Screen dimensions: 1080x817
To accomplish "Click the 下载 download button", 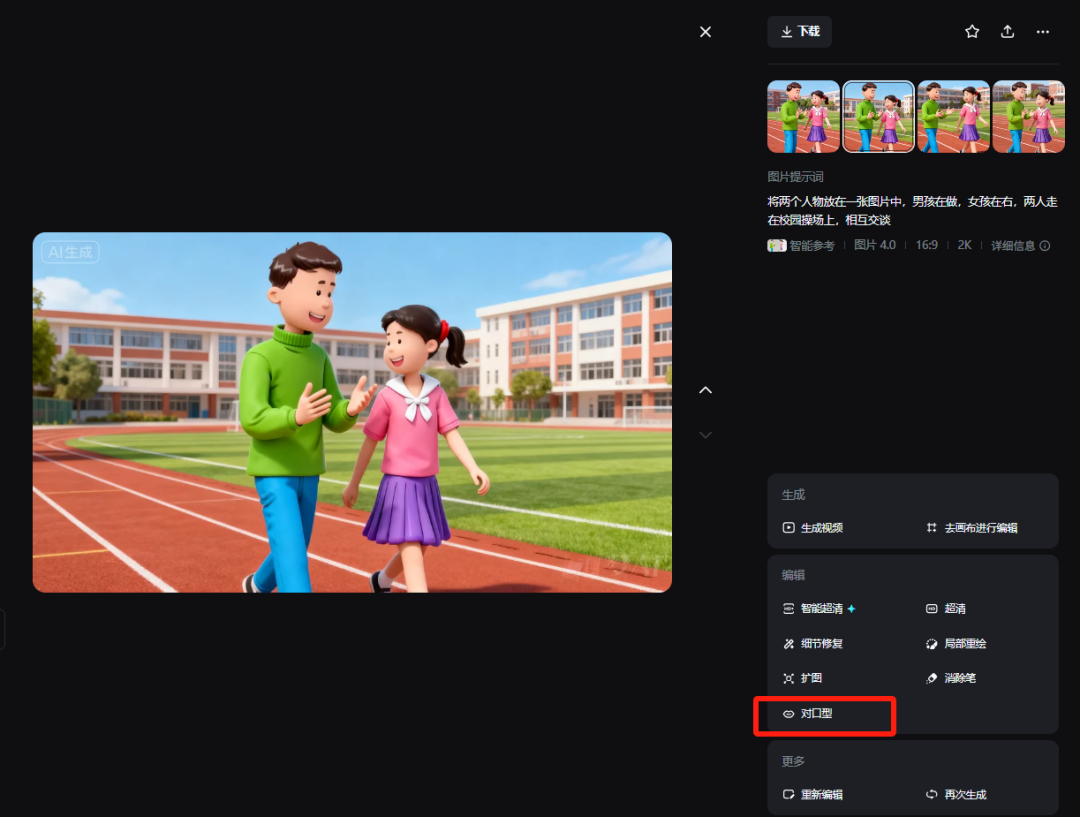I will click(x=799, y=32).
